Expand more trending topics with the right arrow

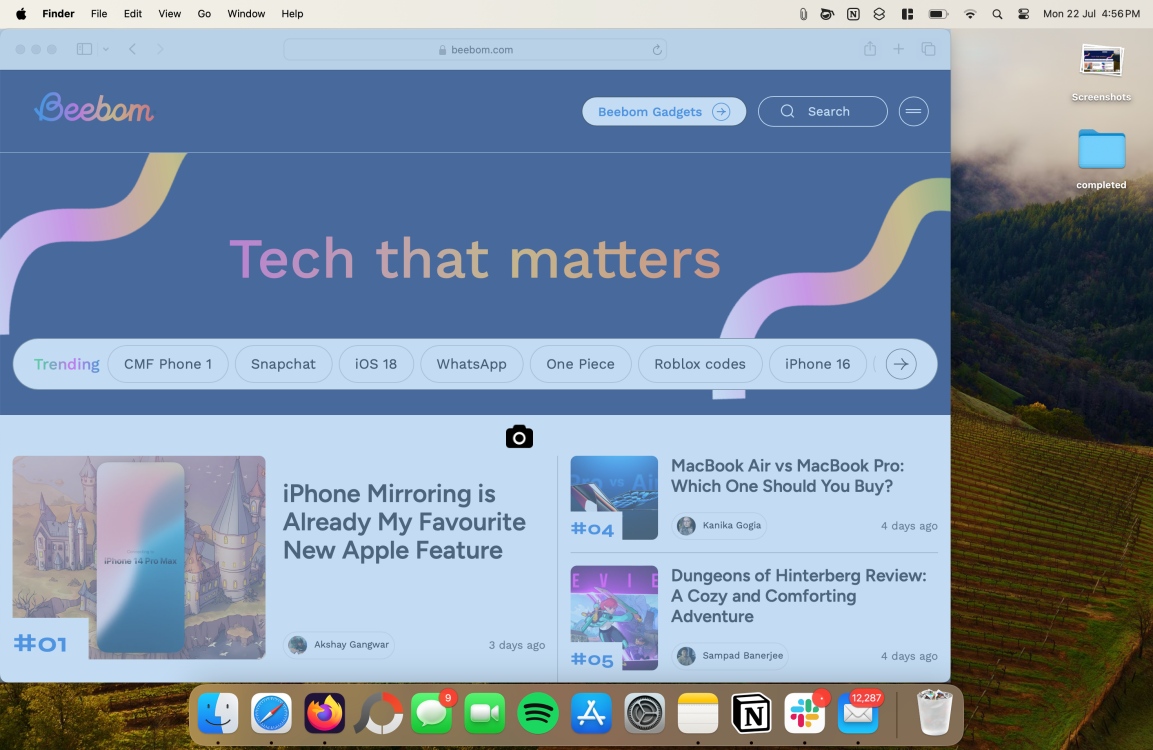click(901, 364)
